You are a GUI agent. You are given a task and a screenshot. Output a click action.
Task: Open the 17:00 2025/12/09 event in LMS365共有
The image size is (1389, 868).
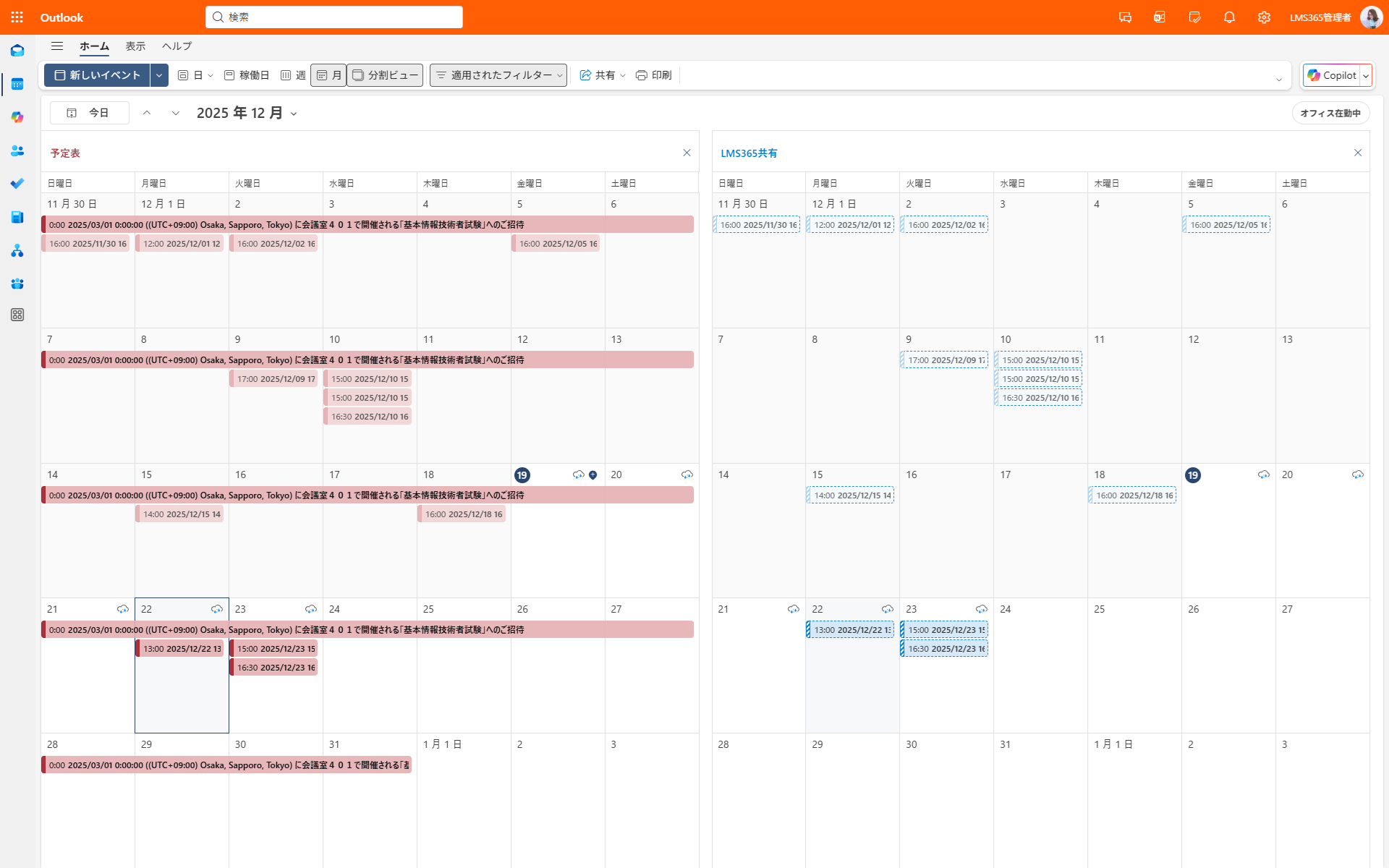(x=944, y=360)
